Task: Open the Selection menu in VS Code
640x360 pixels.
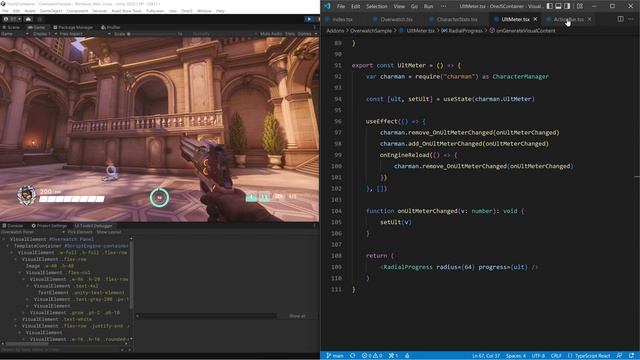Action: coord(376,6)
